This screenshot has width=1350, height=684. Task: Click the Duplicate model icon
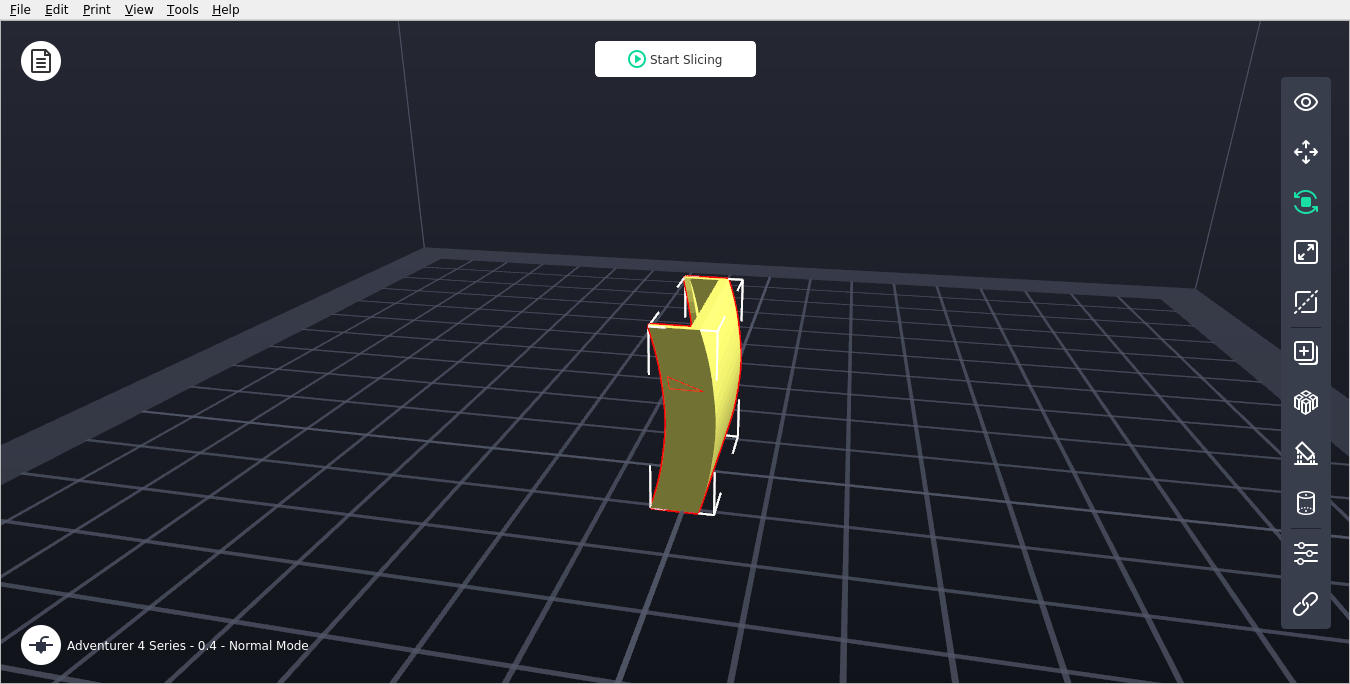pos(1305,353)
